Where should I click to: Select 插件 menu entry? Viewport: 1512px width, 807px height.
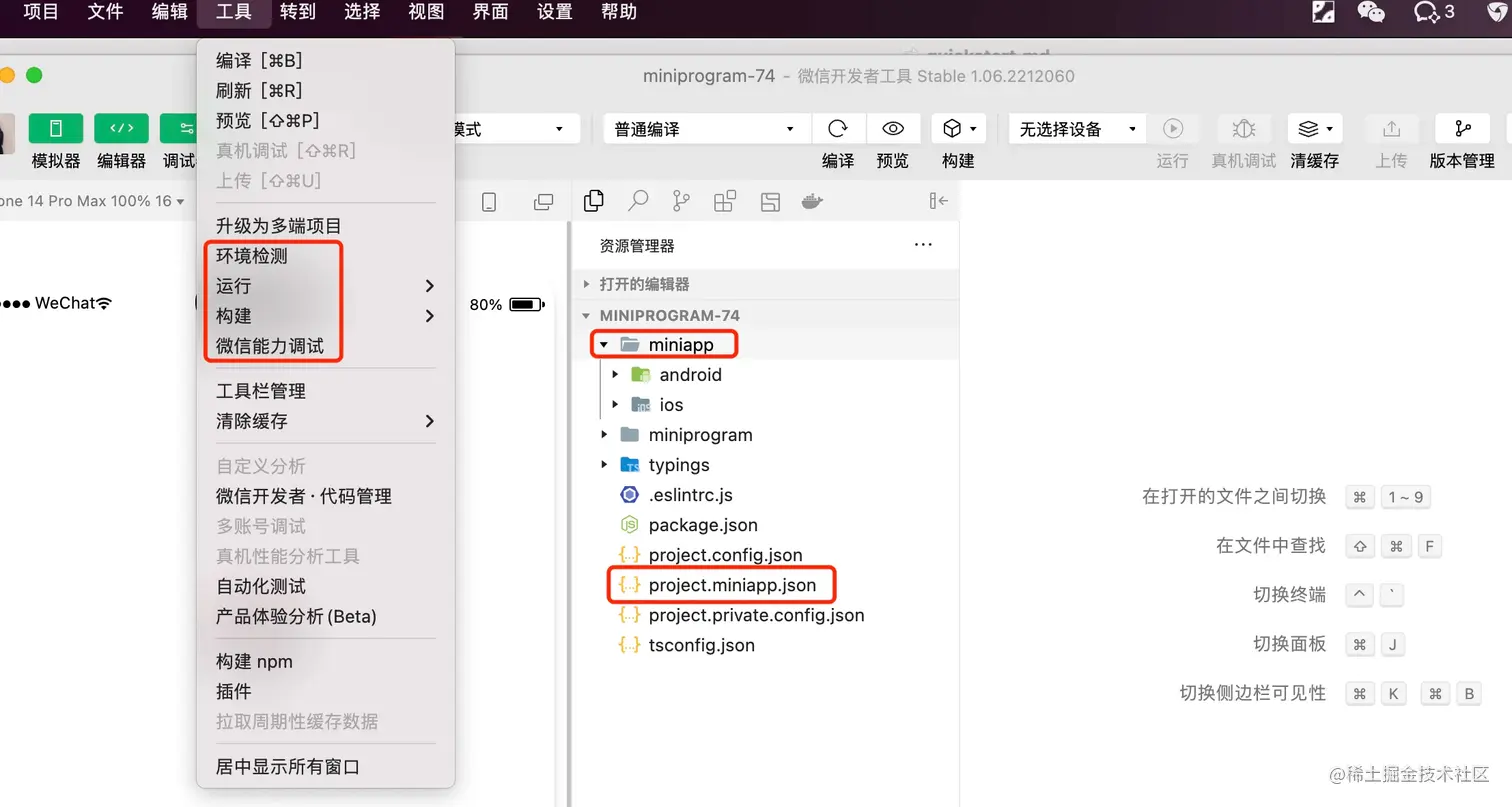tap(326, 691)
